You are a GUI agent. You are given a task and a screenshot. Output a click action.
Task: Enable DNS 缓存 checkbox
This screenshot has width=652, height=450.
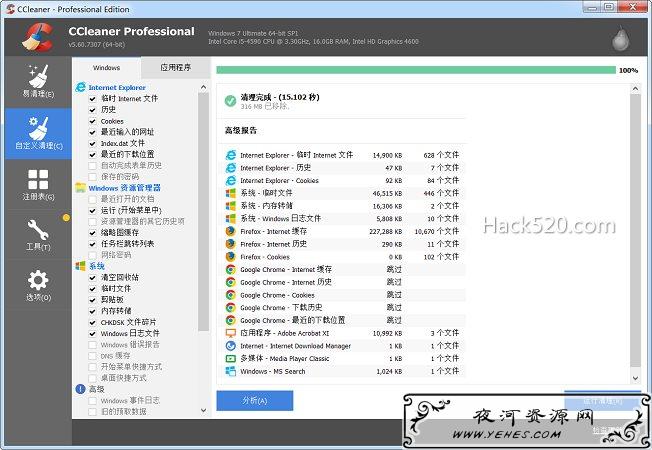pyautogui.click(x=93, y=356)
